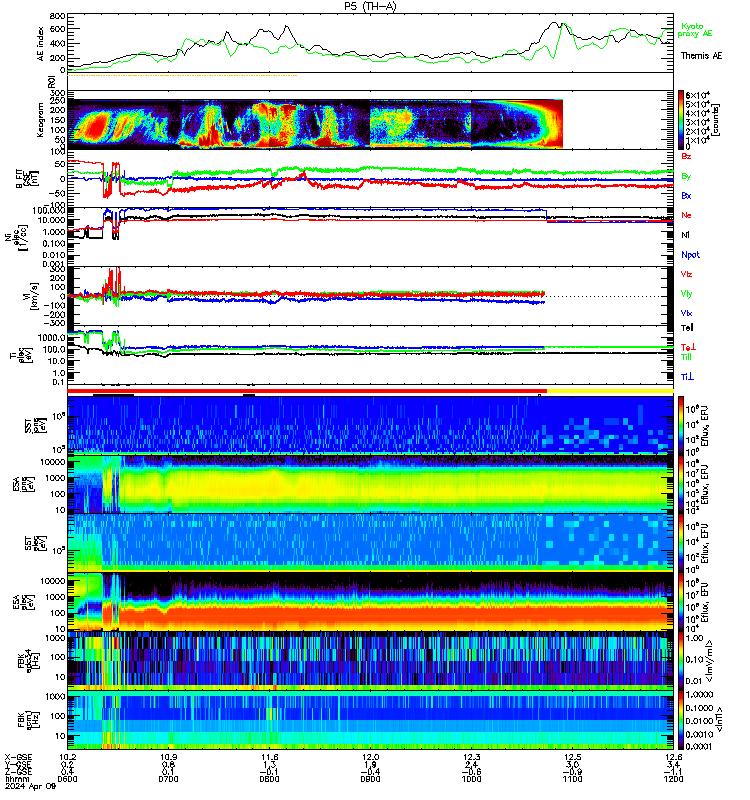Click the date label 2024 Apr 09

[x=30, y=786]
